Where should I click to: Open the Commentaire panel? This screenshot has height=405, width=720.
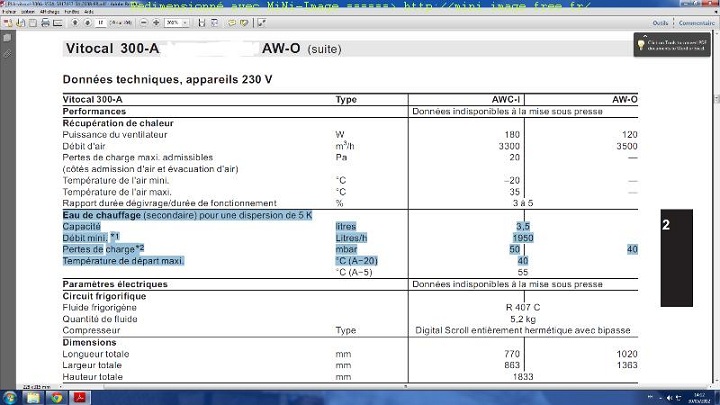tap(696, 22)
